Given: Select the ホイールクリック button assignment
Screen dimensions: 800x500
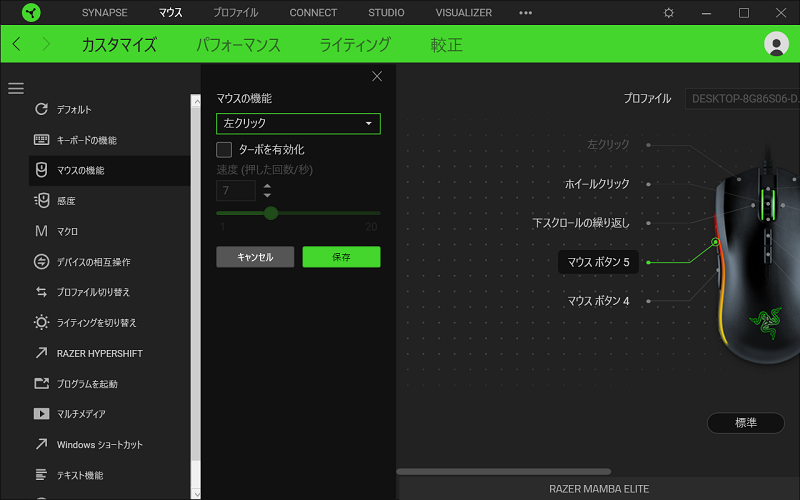Looking at the screenshot, I should coord(597,184).
